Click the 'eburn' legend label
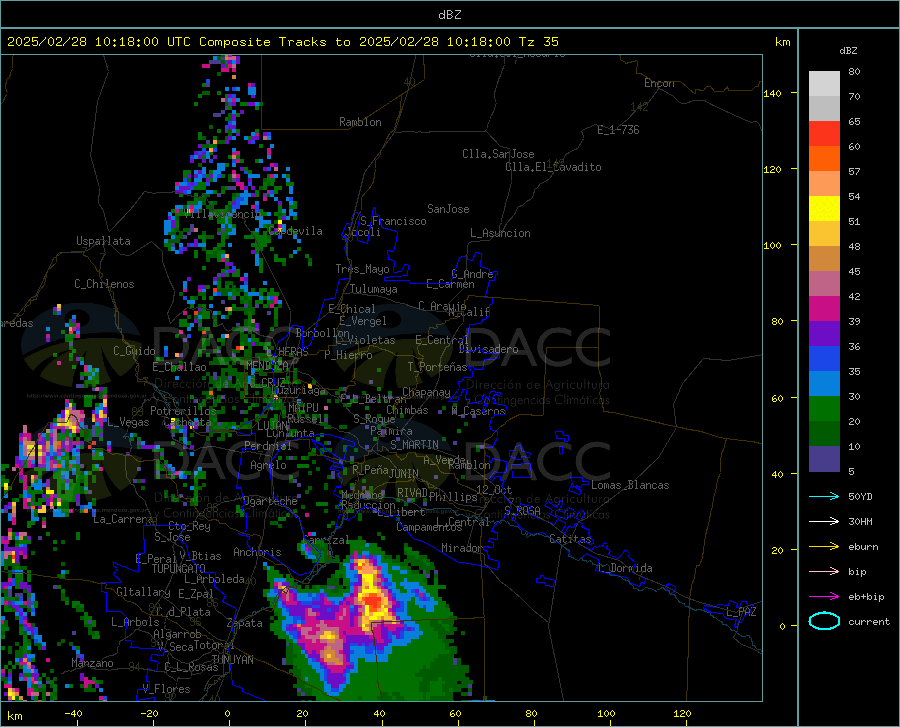900x727 pixels. pos(863,546)
